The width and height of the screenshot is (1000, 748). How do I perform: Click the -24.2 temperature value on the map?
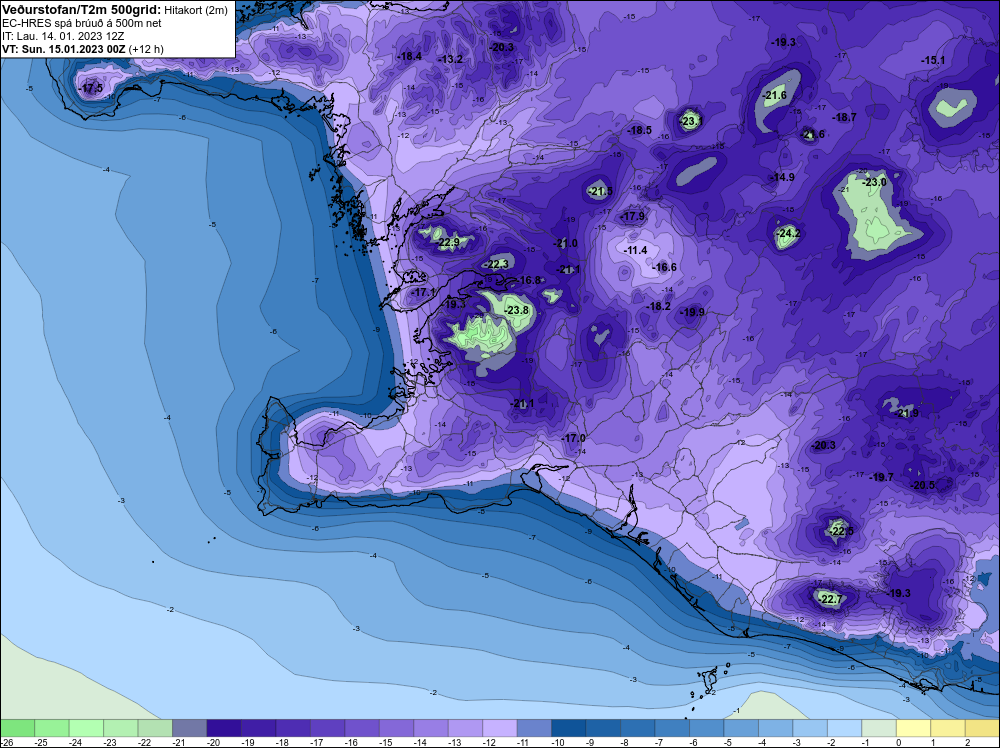coord(789,233)
